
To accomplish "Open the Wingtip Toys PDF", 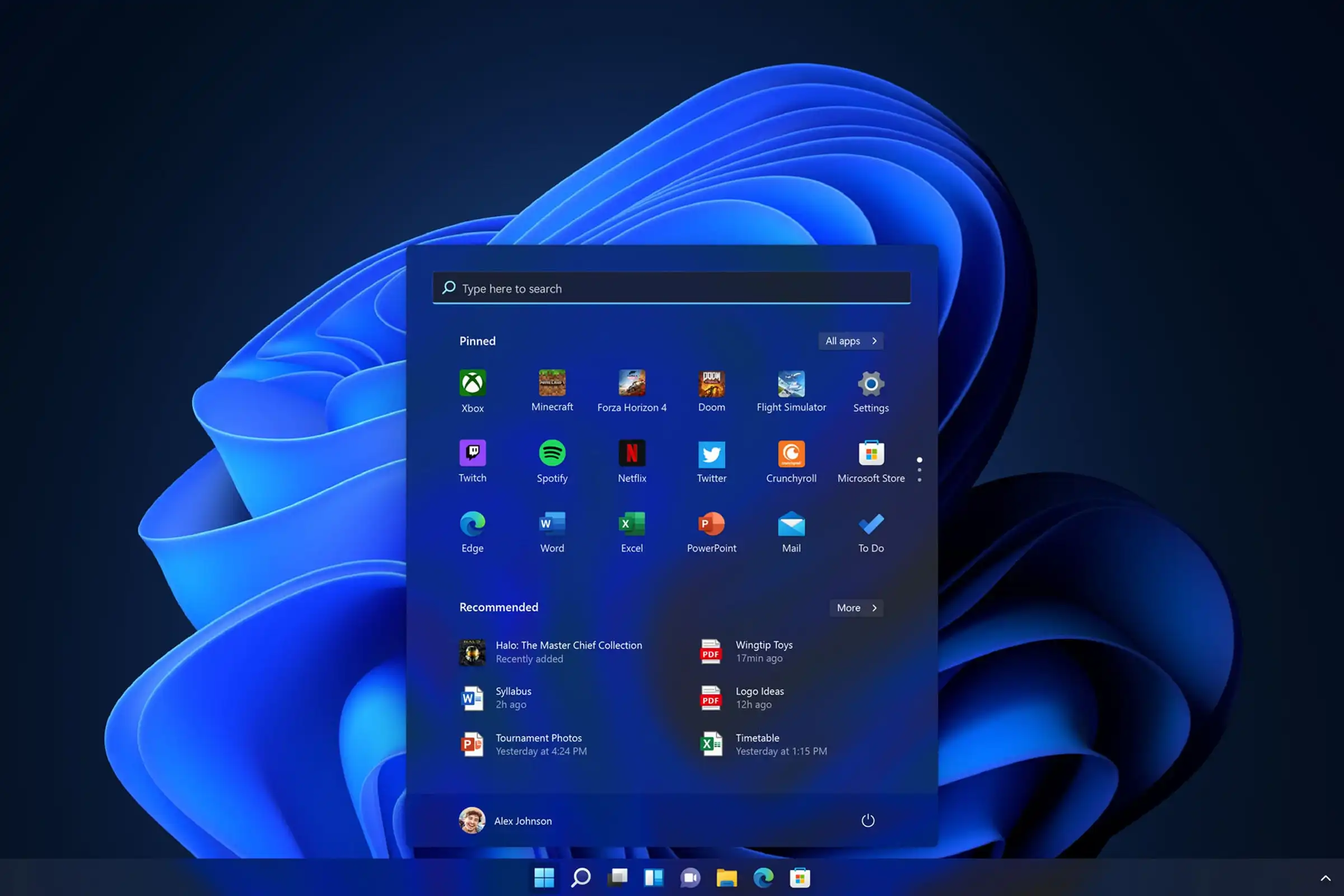I will point(764,651).
